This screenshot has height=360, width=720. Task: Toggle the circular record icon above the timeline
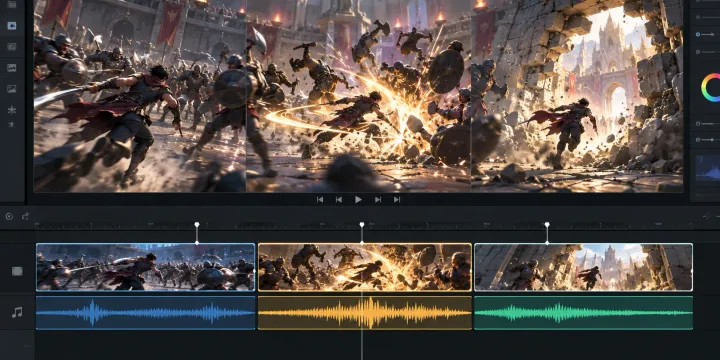tap(9, 216)
